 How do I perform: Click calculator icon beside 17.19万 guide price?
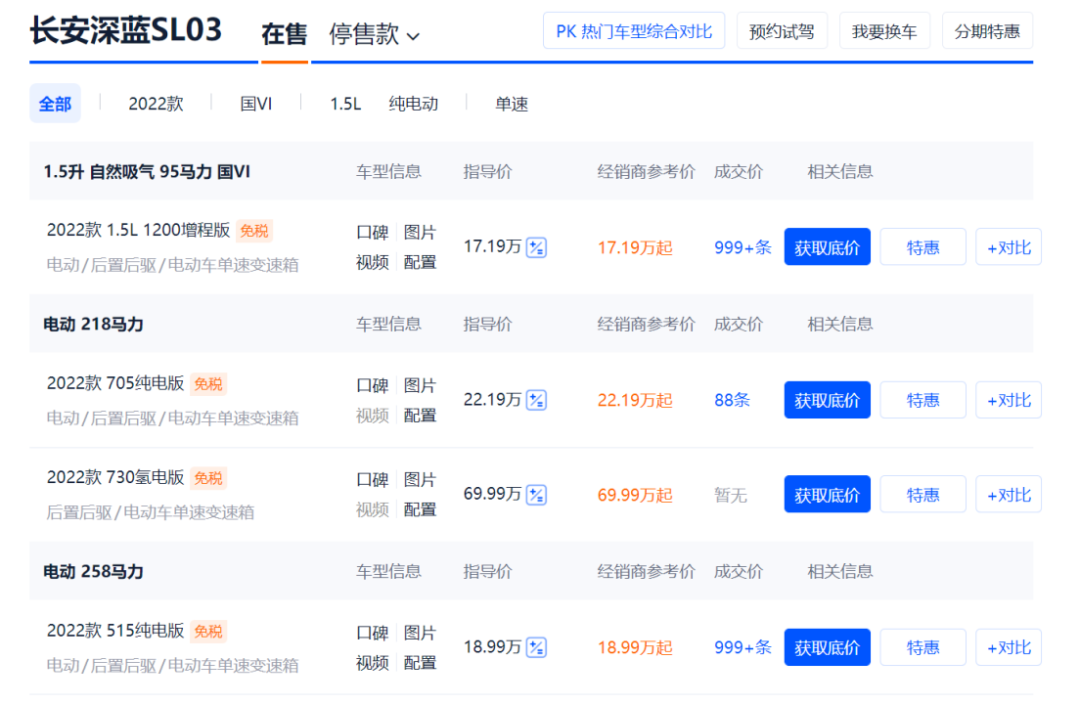[x=537, y=248]
